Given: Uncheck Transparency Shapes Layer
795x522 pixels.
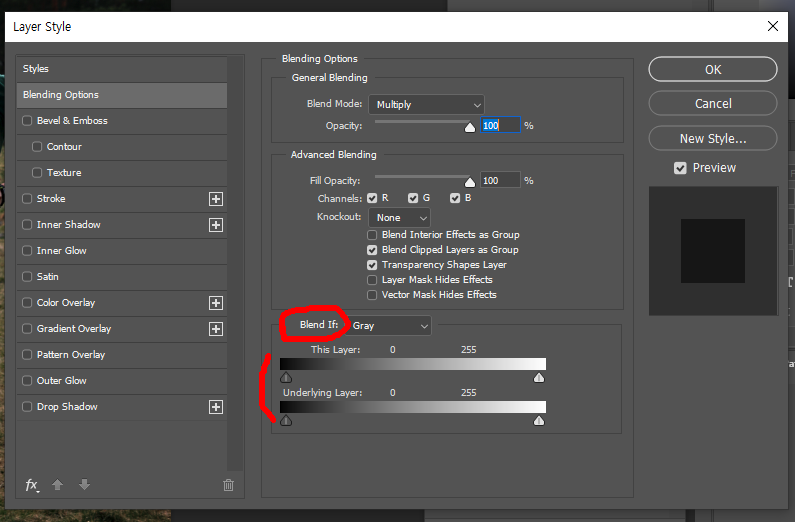Looking at the screenshot, I should click(x=372, y=265).
